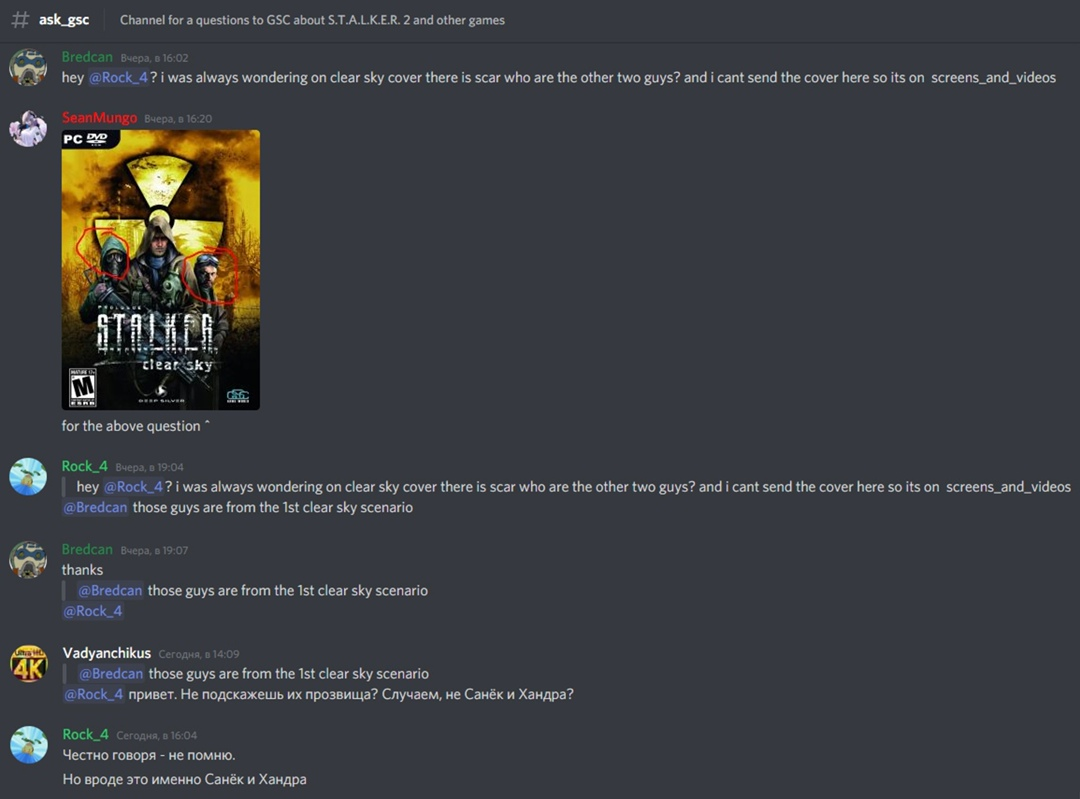Click screens_and_videos text in Bredcan's first message
1080x799 pixels.
(x=993, y=78)
